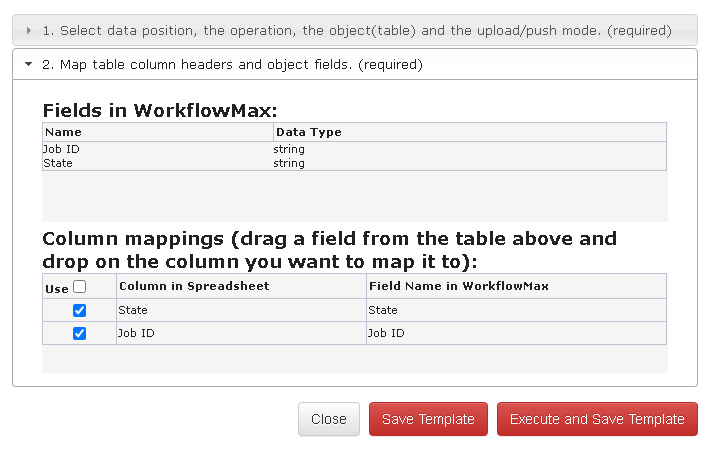Uncheck the Job ID row checkbox
This screenshot has width=710, height=460.
(x=79, y=333)
